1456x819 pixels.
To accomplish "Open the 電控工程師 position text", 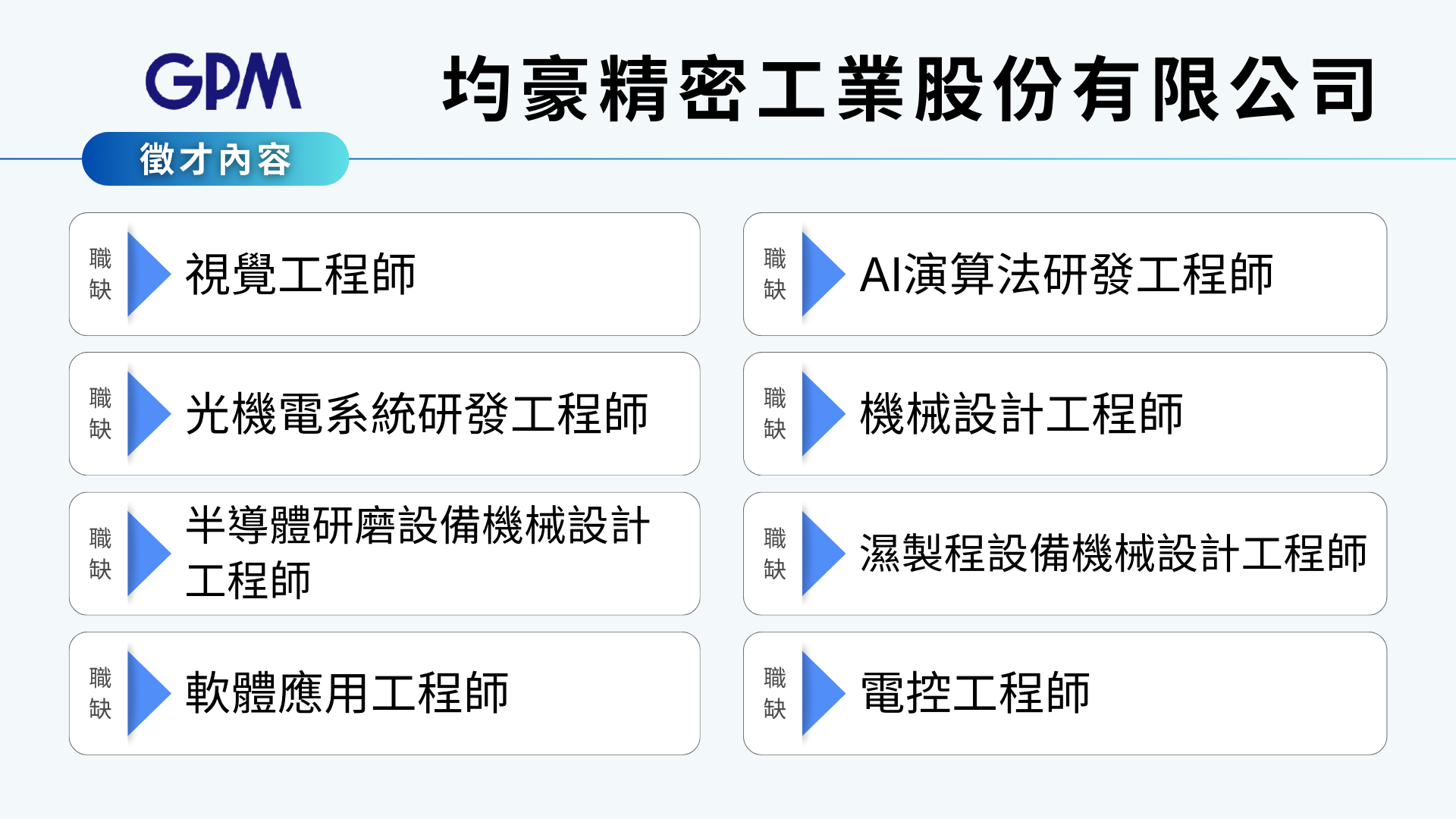I will [974, 693].
